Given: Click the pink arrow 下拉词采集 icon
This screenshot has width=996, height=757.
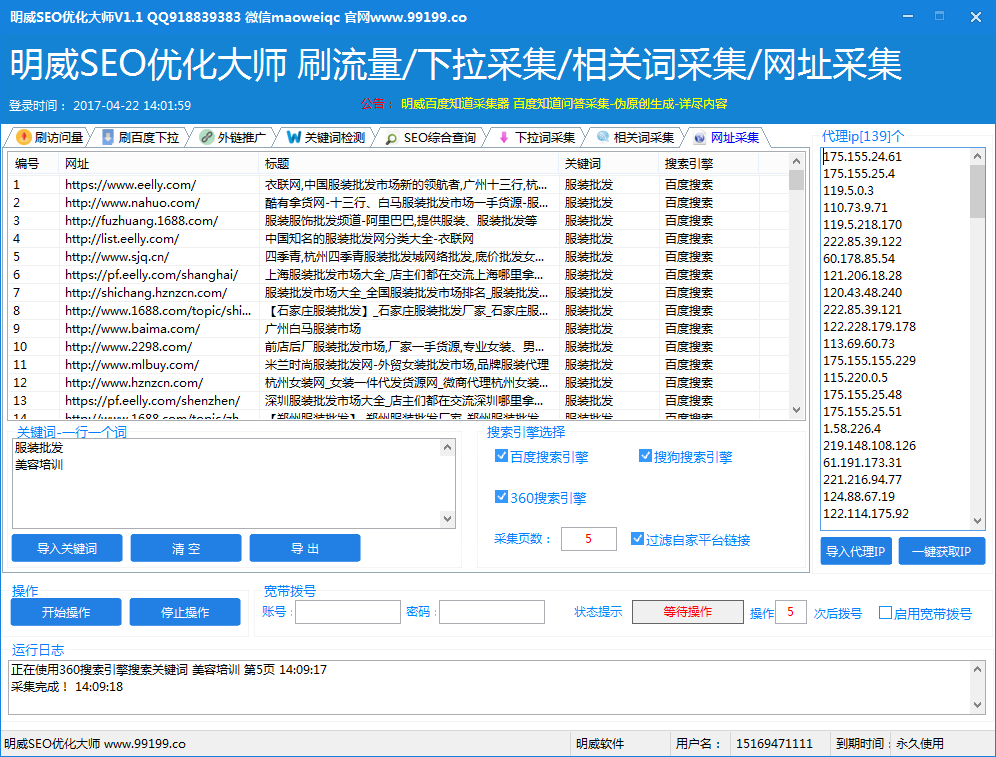Looking at the screenshot, I should [503, 138].
